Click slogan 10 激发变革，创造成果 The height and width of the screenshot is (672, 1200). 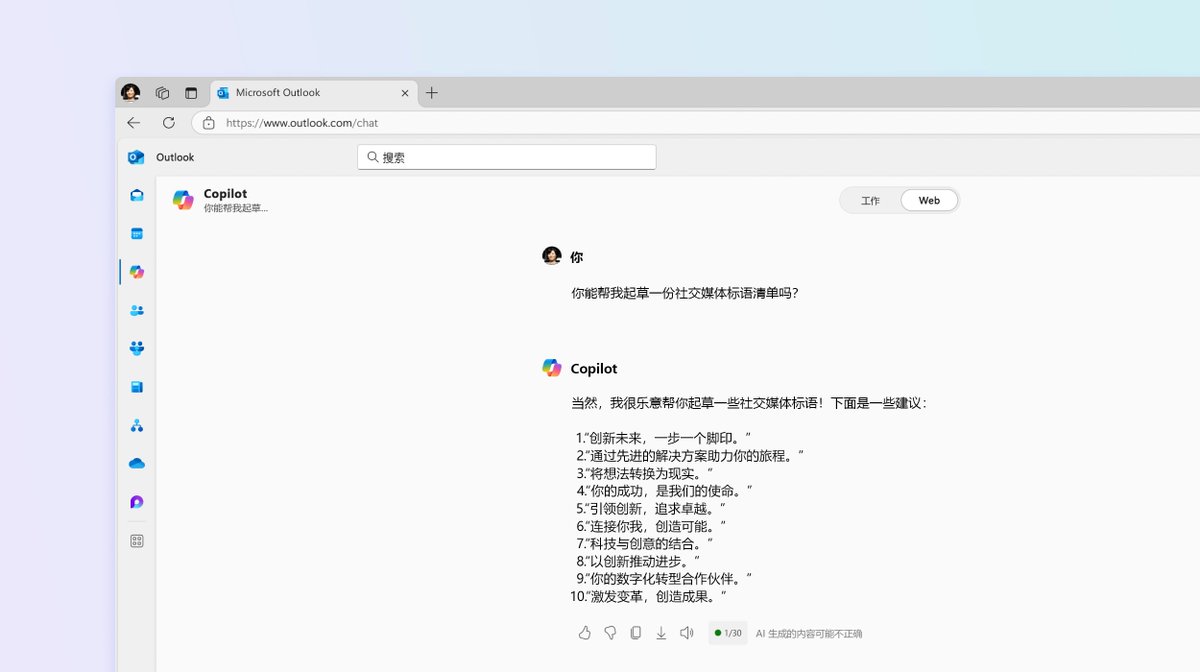point(648,597)
